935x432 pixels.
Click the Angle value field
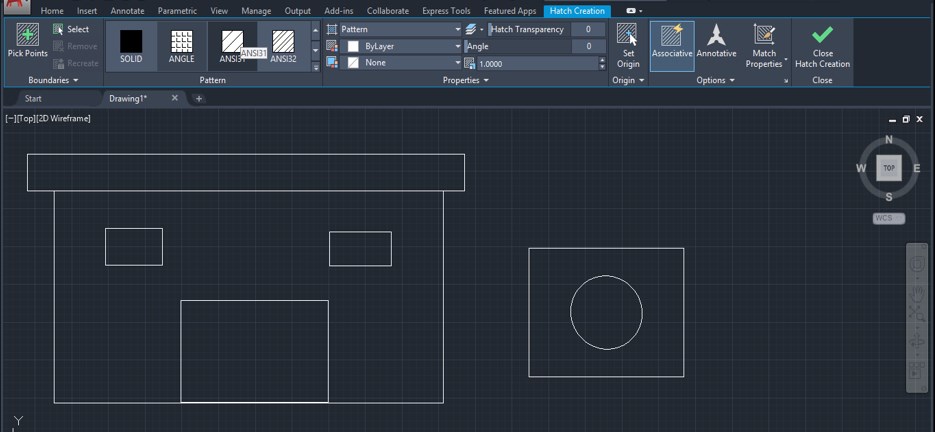tap(588, 46)
